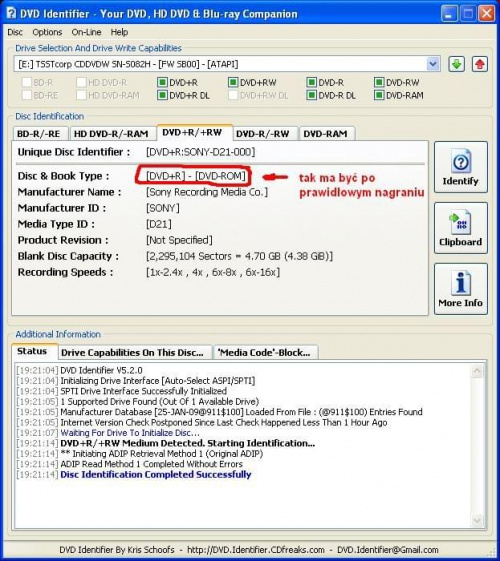Click the DVD.Identifier@Gmail.com email in footer
The image size is (500, 561).
click(x=388, y=550)
